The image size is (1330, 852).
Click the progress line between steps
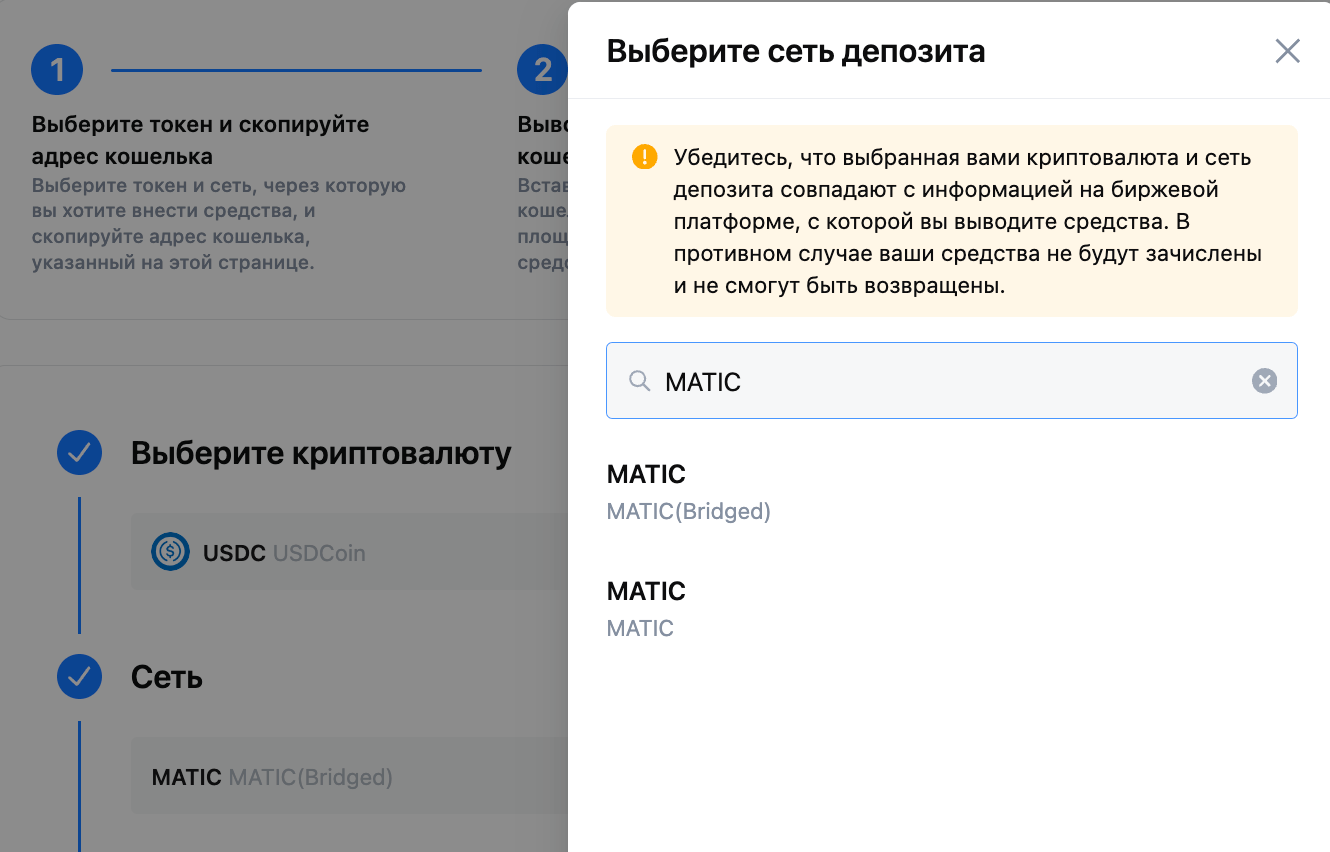(296, 70)
